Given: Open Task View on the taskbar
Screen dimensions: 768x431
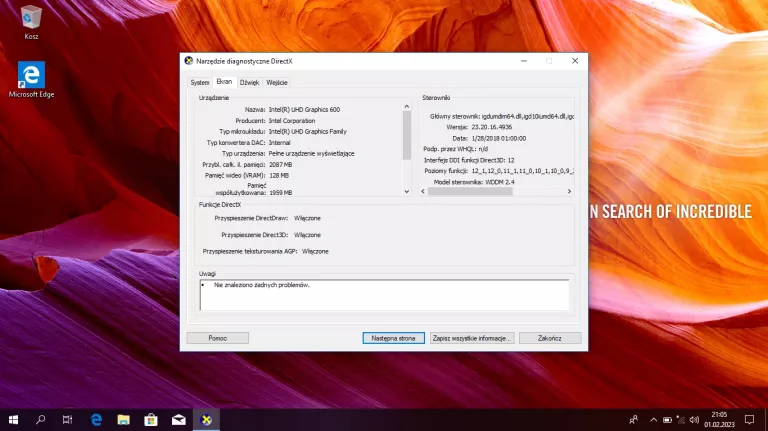Looking at the screenshot, I should pos(68,420).
